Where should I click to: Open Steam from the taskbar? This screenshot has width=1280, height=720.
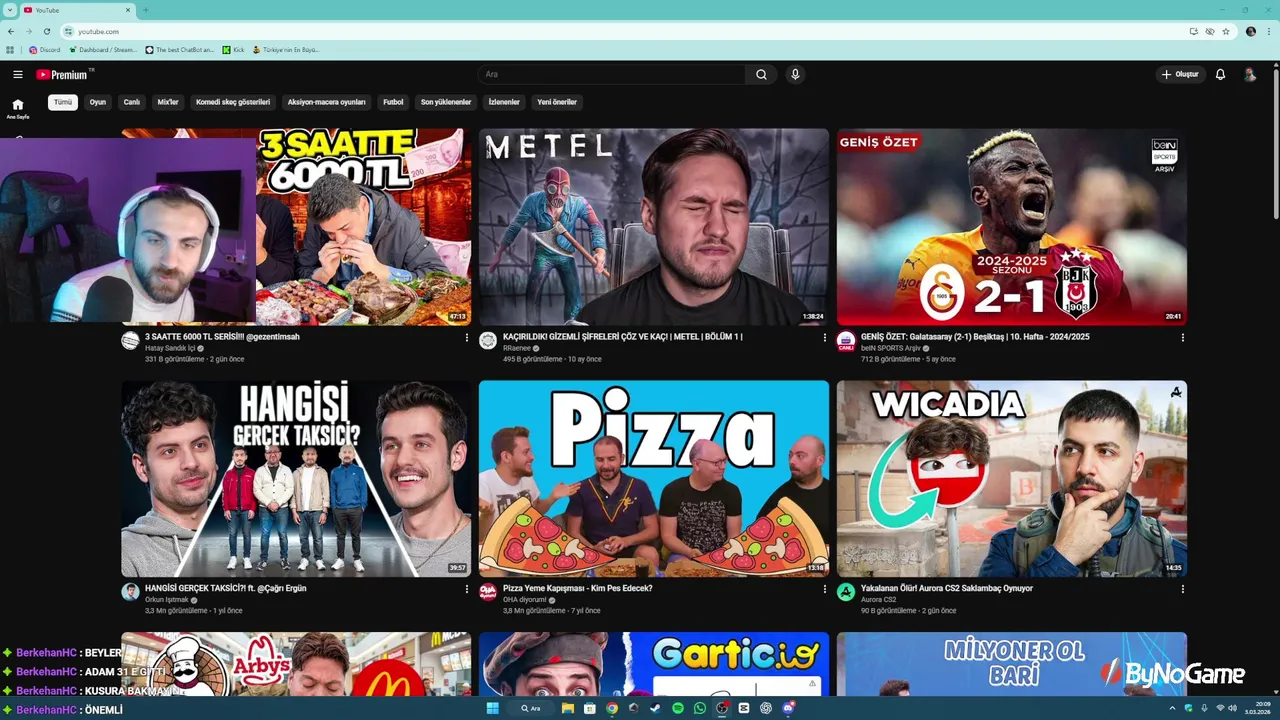[656, 708]
